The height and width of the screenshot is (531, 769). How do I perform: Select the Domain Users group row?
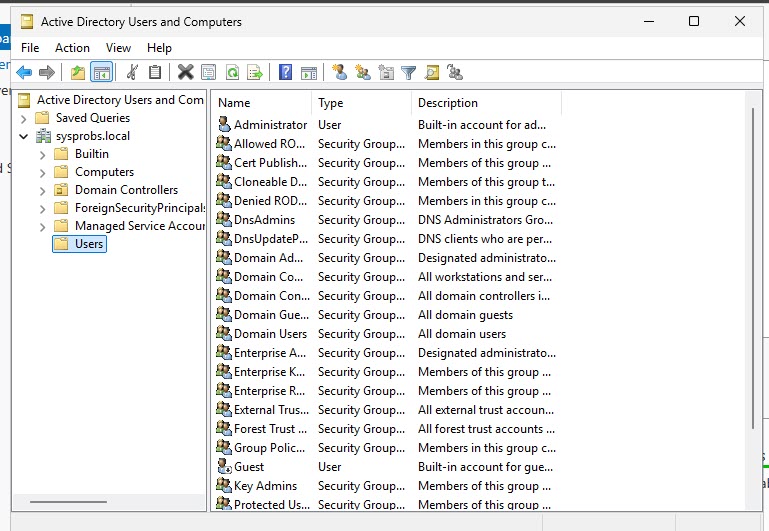pyautogui.click(x=386, y=334)
